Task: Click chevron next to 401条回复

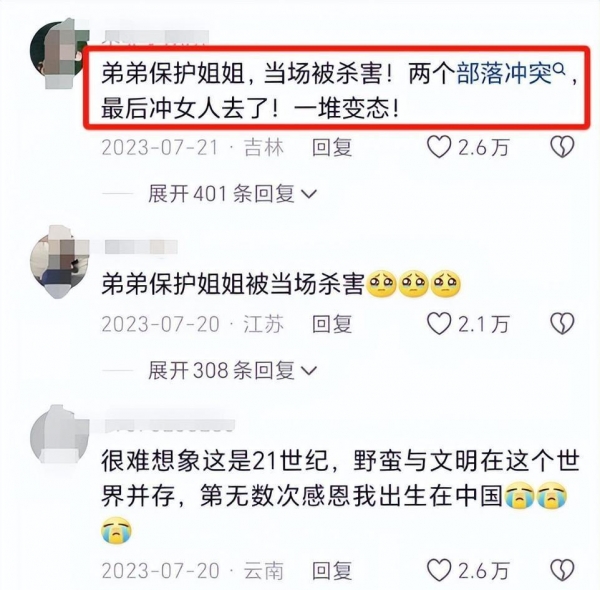Action: [309, 194]
